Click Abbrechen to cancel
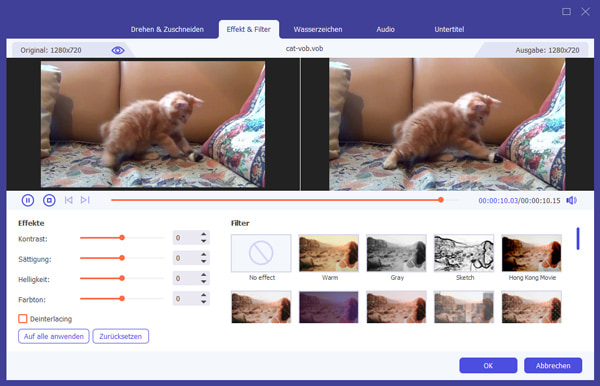Screen dimensions: 600x386 [x=553, y=365]
